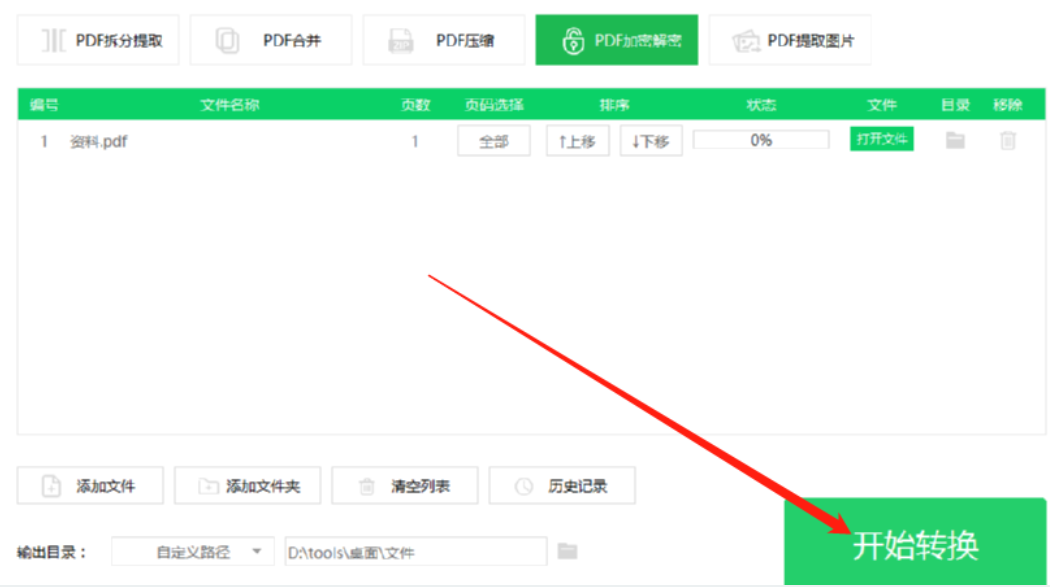This screenshot has height=587, width=1050.
Task: Open the folder icon in 资料.pdf row
Action: click(x=955, y=140)
